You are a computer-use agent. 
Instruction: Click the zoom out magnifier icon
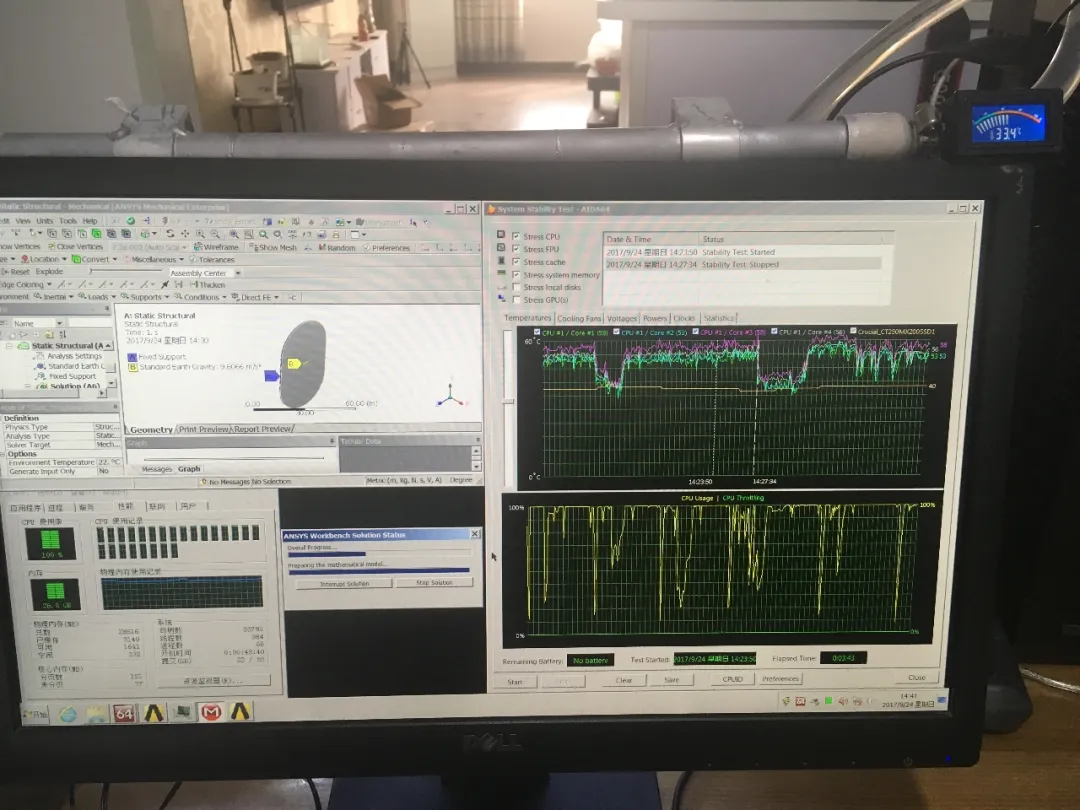point(215,234)
